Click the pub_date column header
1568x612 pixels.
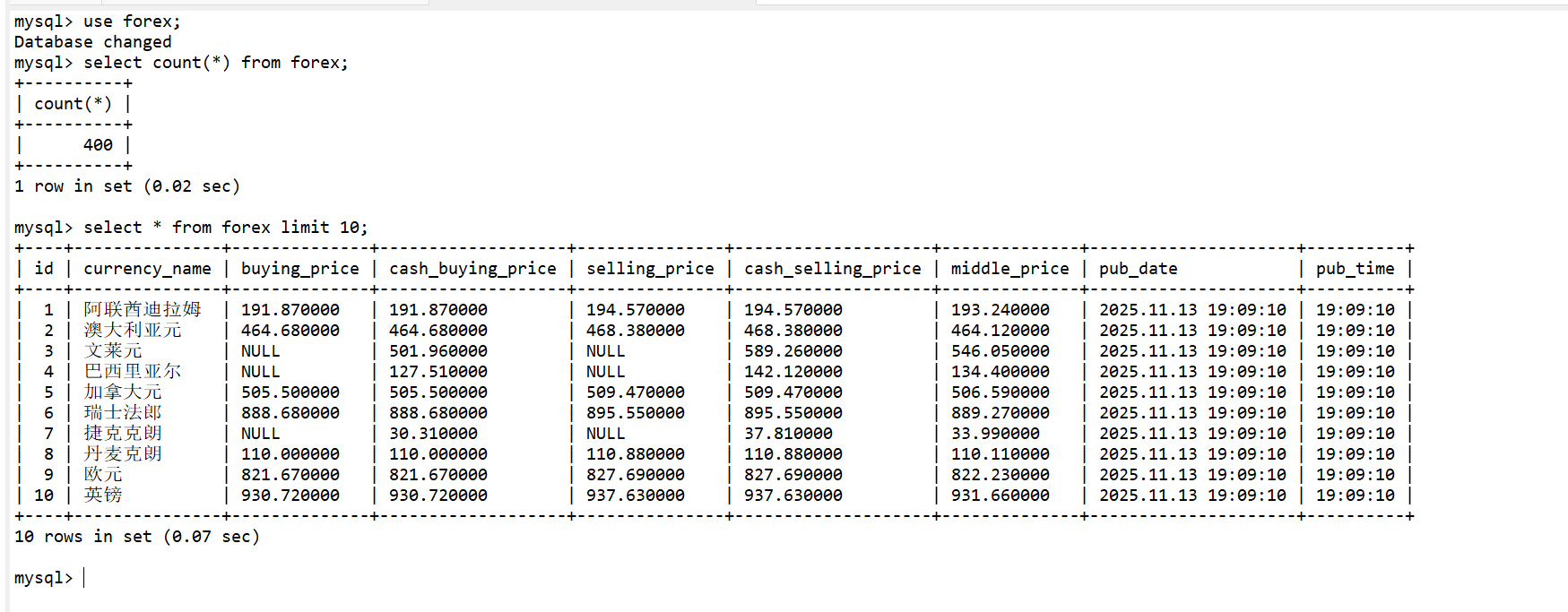(x=1139, y=269)
